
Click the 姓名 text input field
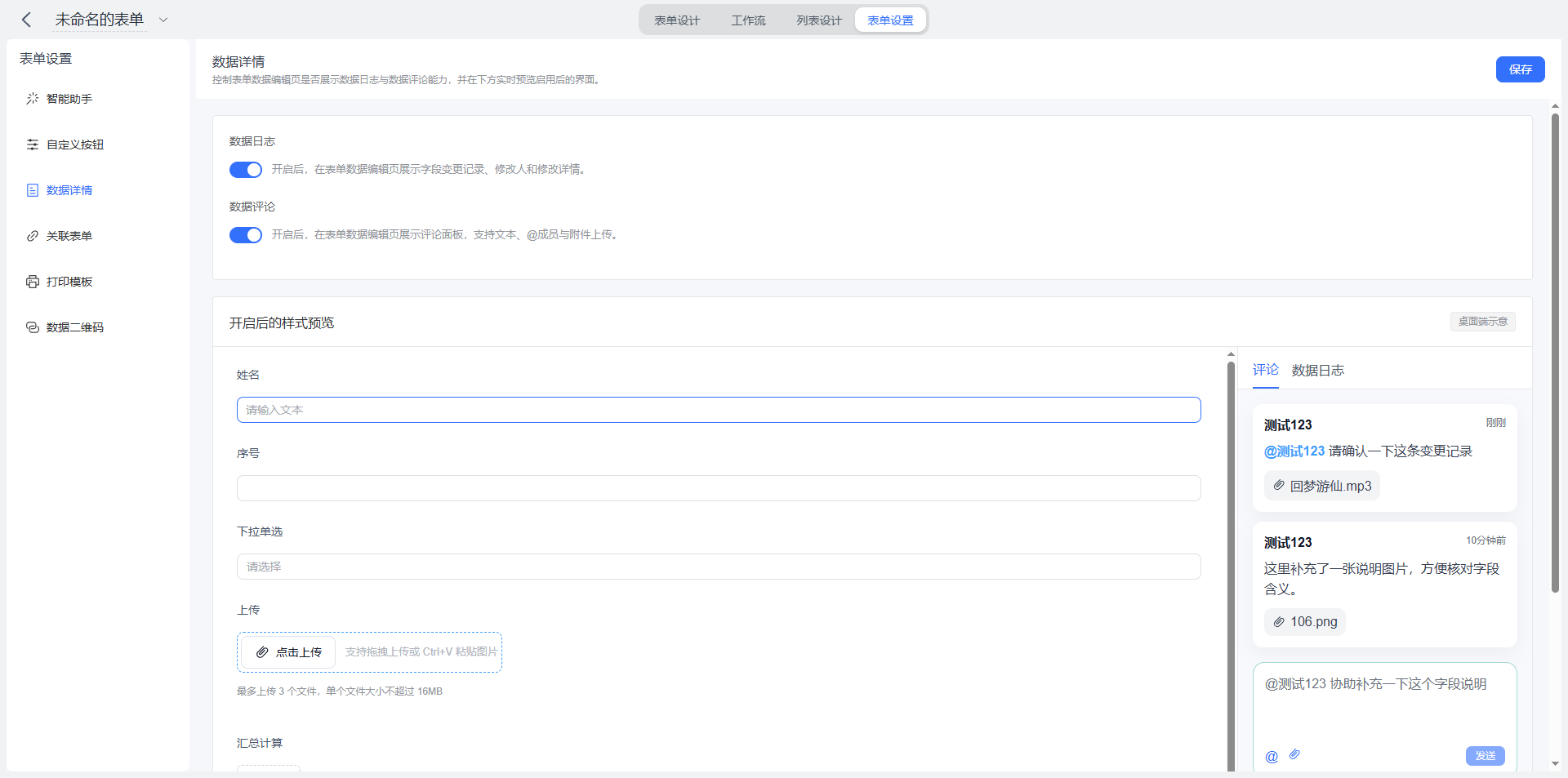tap(719, 410)
